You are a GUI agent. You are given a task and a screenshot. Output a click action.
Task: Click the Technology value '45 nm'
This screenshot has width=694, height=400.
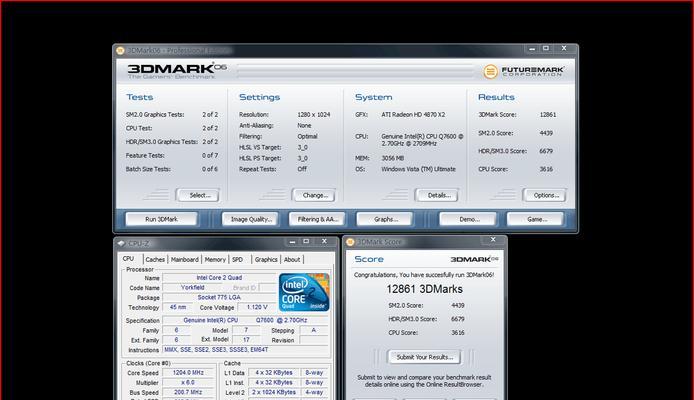point(178,307)
